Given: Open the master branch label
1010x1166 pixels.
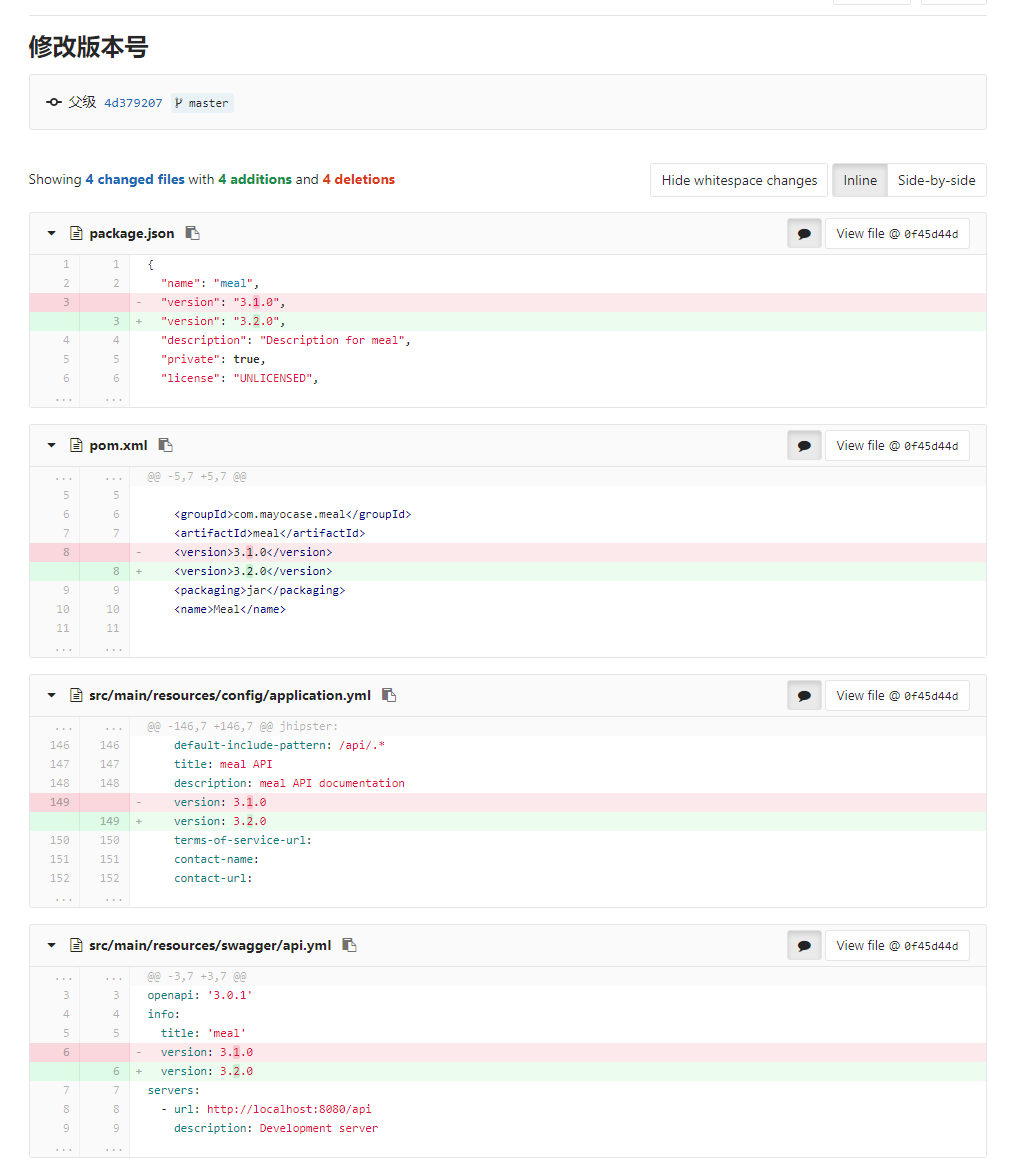Looking at the screenshot, I should pos(202,103).
